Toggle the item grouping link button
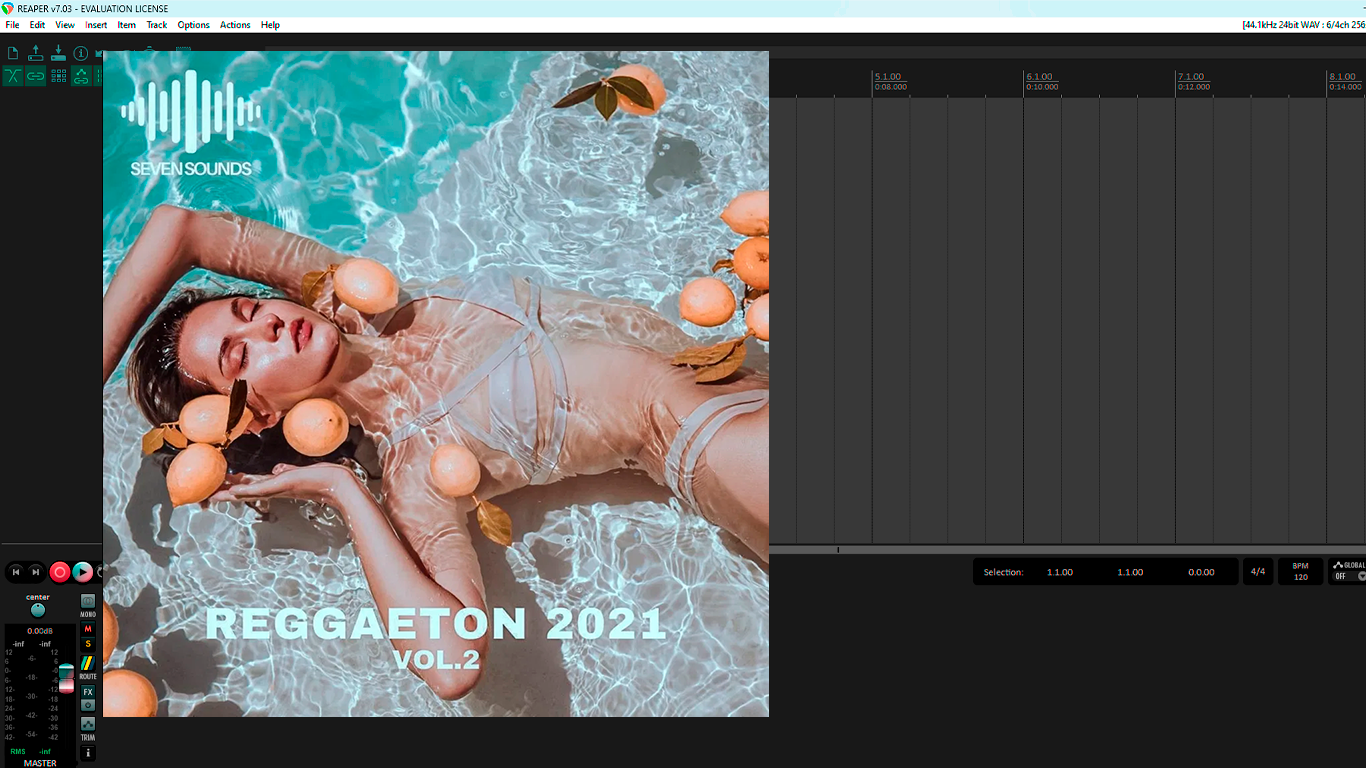This screenshot has width=1366, height=768. point(36,76)
